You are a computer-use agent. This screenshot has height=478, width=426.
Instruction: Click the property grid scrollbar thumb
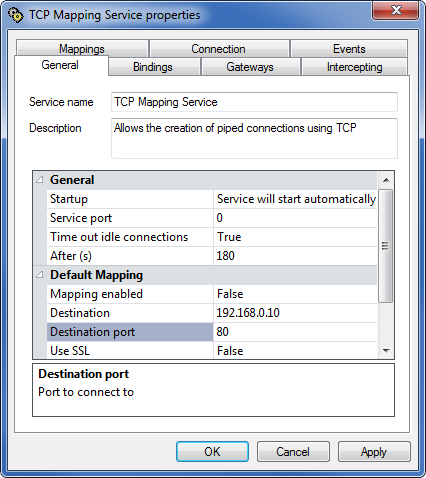386,246
